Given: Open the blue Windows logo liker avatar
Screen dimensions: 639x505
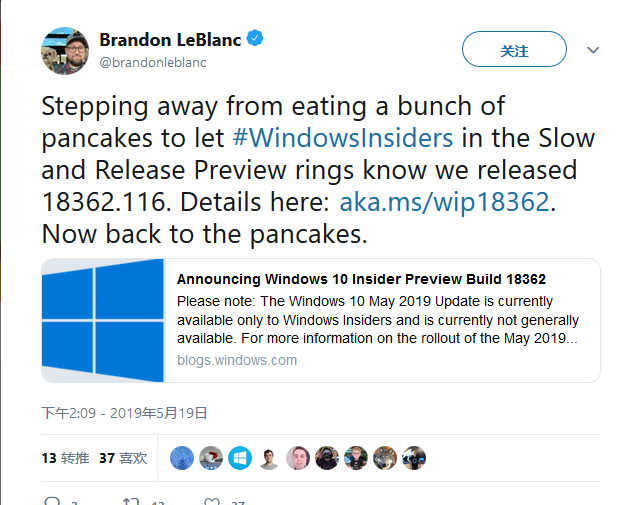Looking at the screenshot, I should (240, 458).
